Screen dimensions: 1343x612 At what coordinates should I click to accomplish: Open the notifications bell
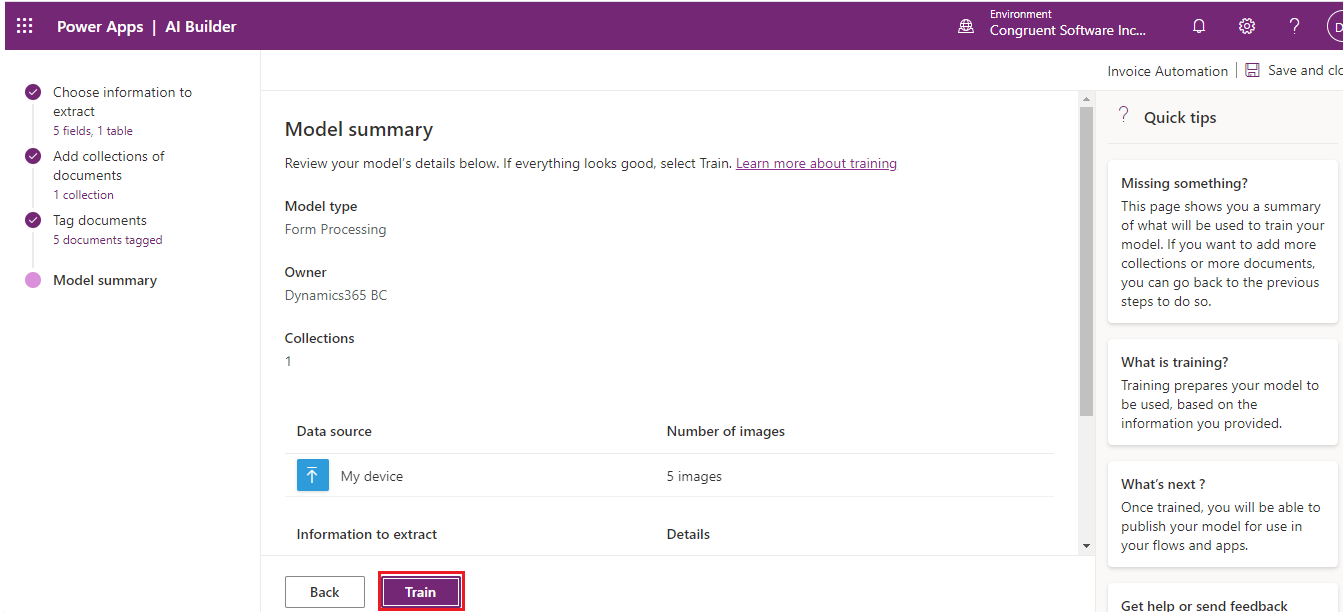(1199, 27)
